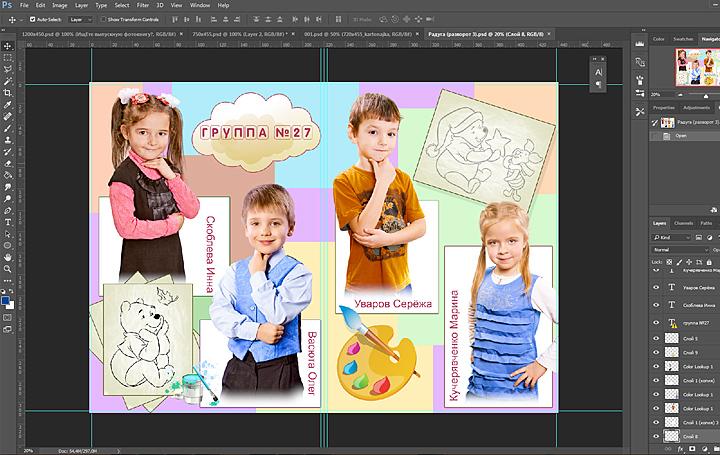
Task: Select the Pen tool
Action: (x=7, y=210)
